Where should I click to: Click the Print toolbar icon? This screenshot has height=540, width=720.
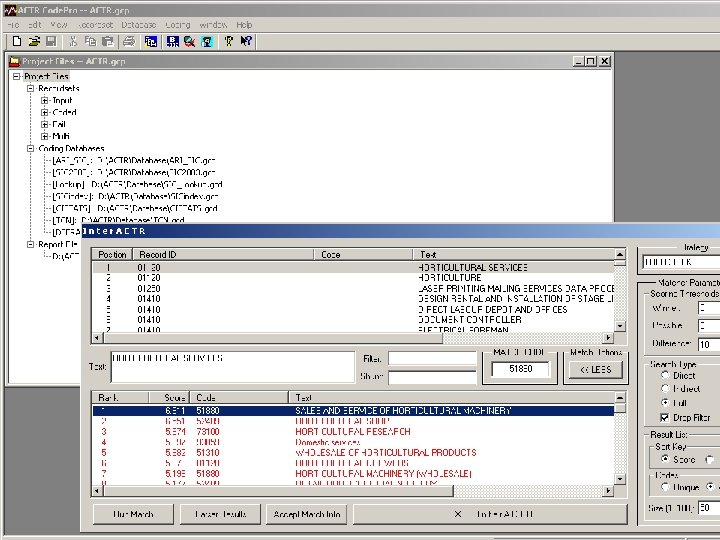pyautogui.click(x=129, y=41)
